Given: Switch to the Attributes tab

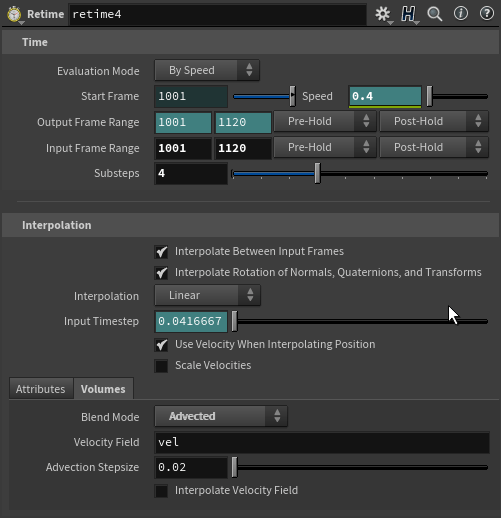Looking at the screenshot, I should pos(41,389).
